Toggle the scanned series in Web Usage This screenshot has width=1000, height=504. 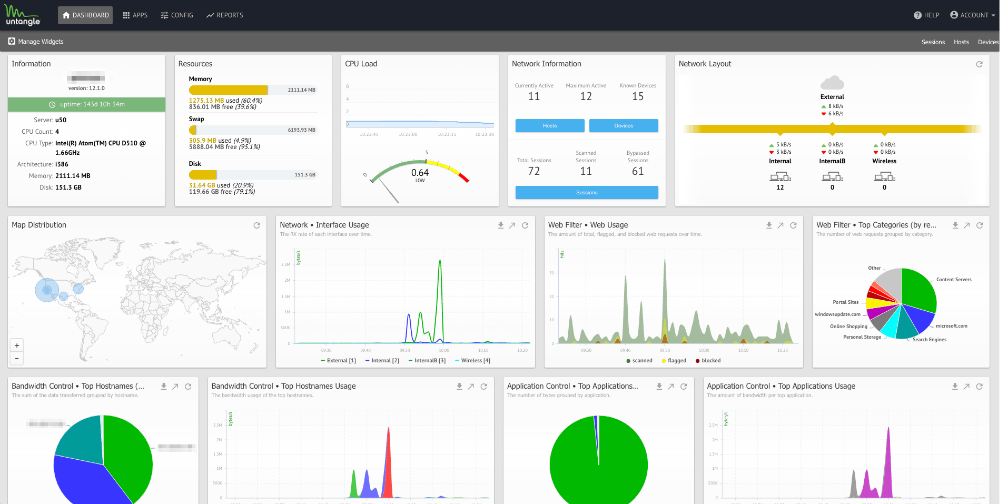coord(640,360)
